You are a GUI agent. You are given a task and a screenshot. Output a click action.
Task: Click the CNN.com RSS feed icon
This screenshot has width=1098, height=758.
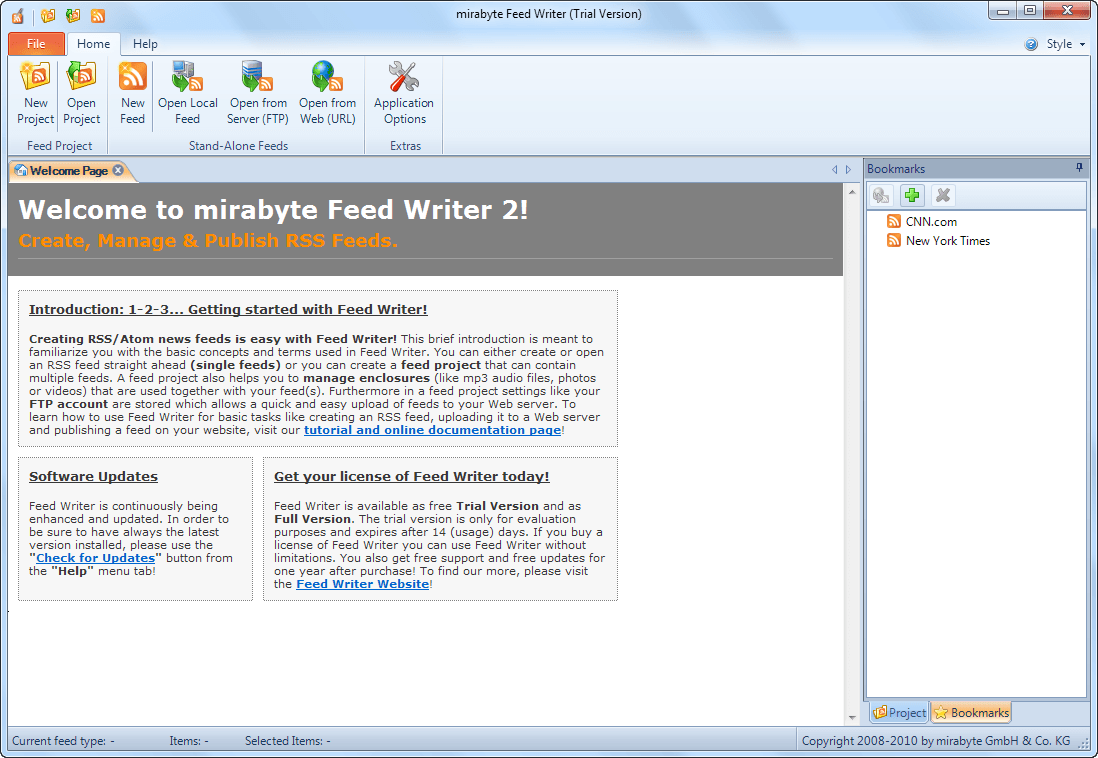(894, 221)
